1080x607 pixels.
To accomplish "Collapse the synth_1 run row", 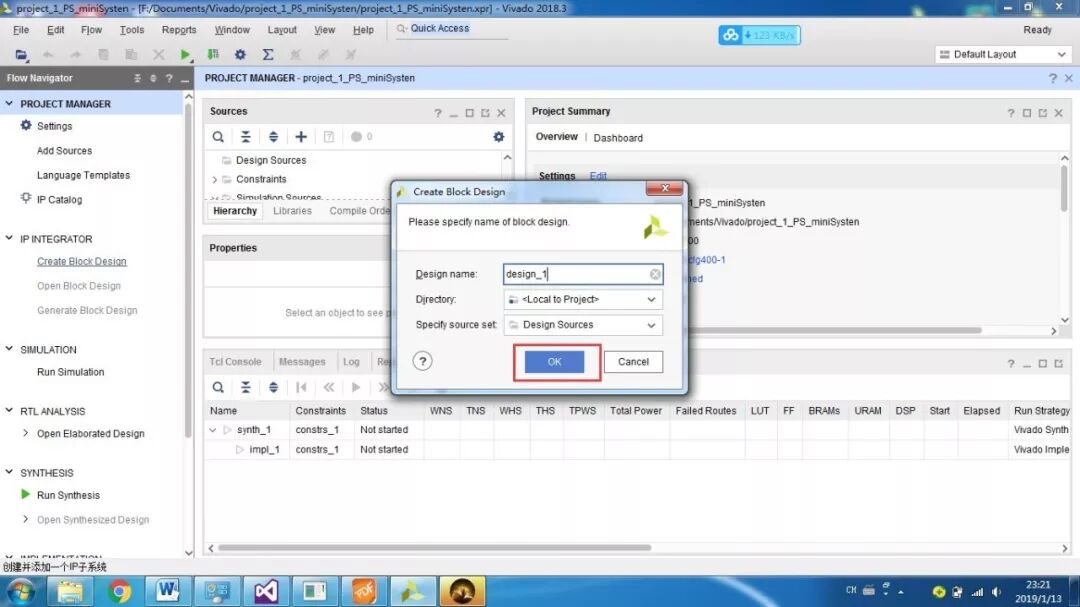I will (213, 430).
